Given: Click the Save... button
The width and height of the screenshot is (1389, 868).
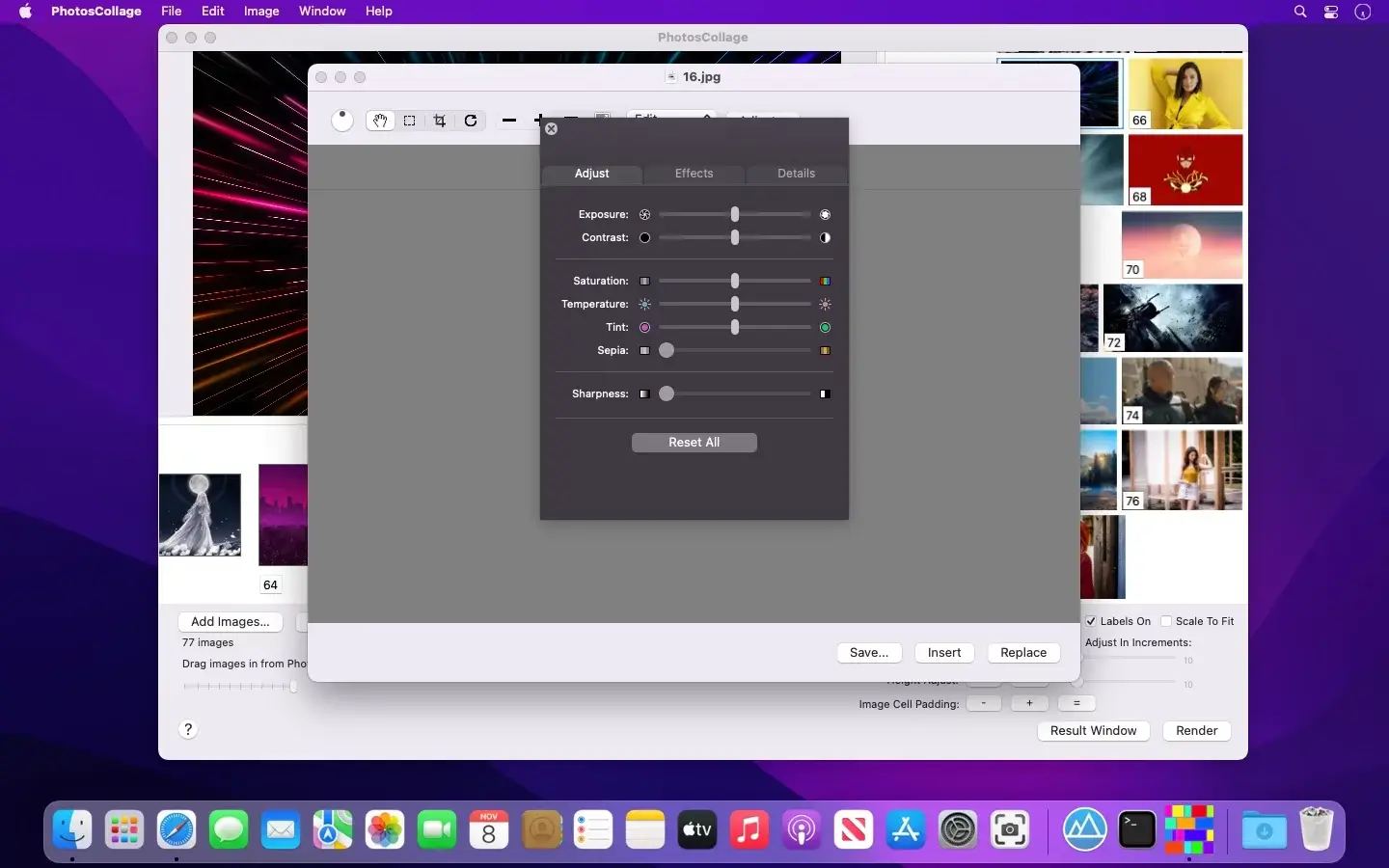Looking at the screenshot, I should (869, 653).
